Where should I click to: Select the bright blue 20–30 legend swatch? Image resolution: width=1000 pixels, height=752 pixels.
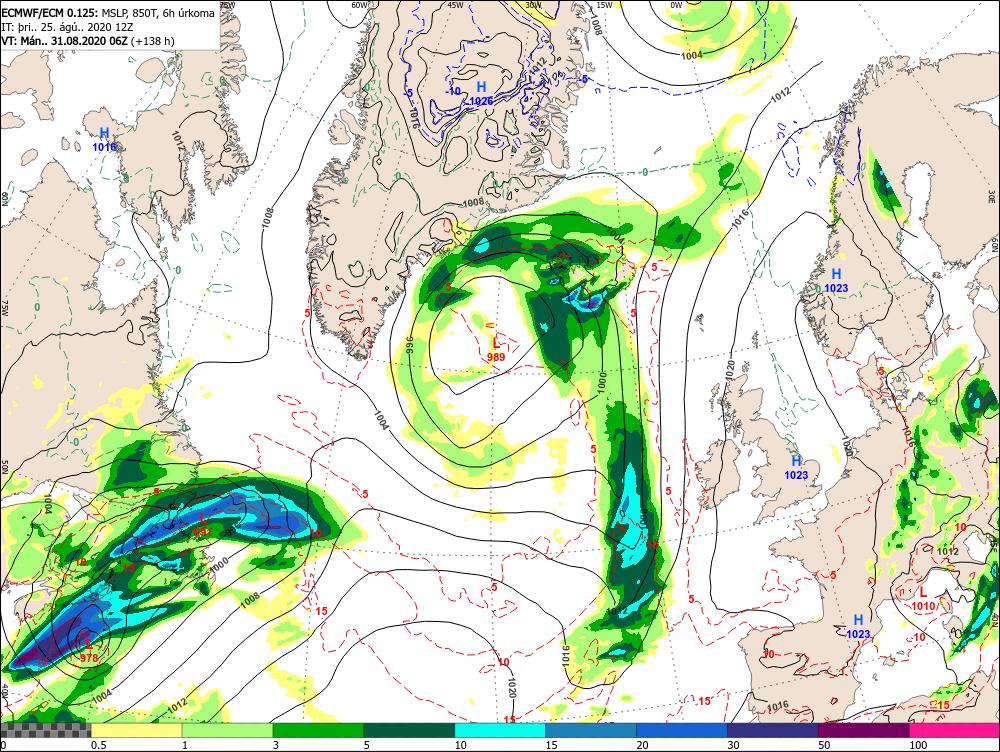pos(682,730)
